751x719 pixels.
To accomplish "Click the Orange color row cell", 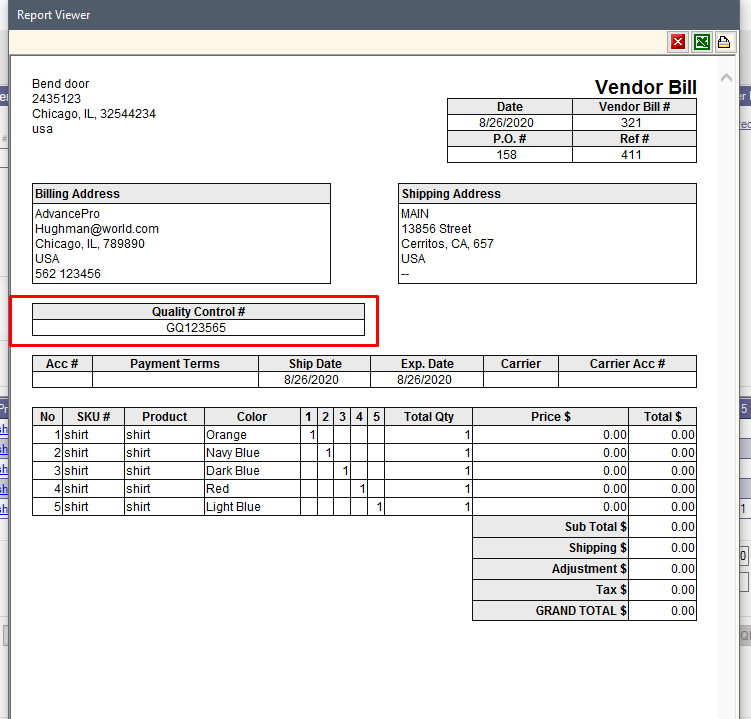I will 226,435.
